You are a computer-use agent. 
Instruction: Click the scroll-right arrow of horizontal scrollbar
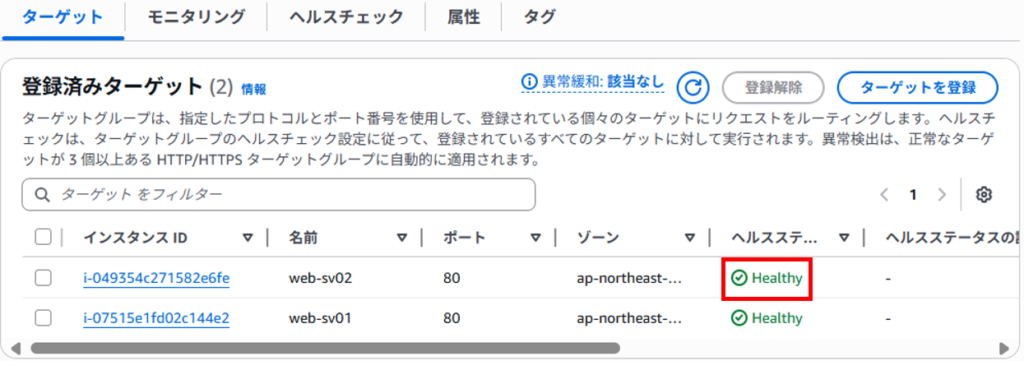1004,348
